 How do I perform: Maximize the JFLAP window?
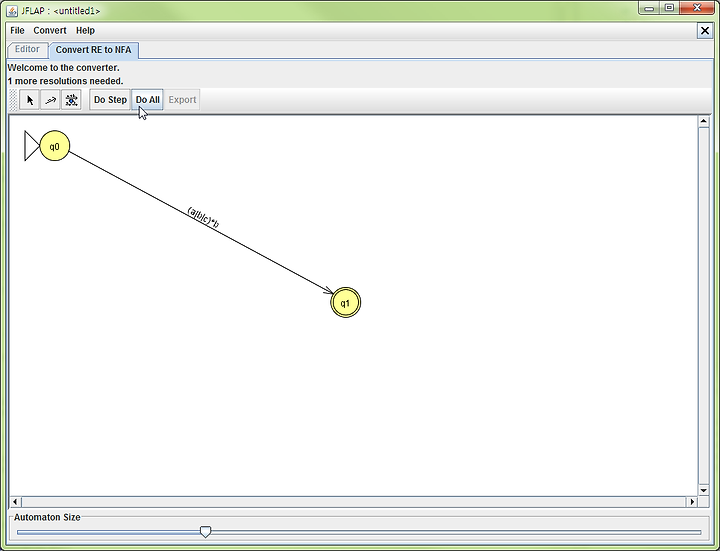point(669,8)
